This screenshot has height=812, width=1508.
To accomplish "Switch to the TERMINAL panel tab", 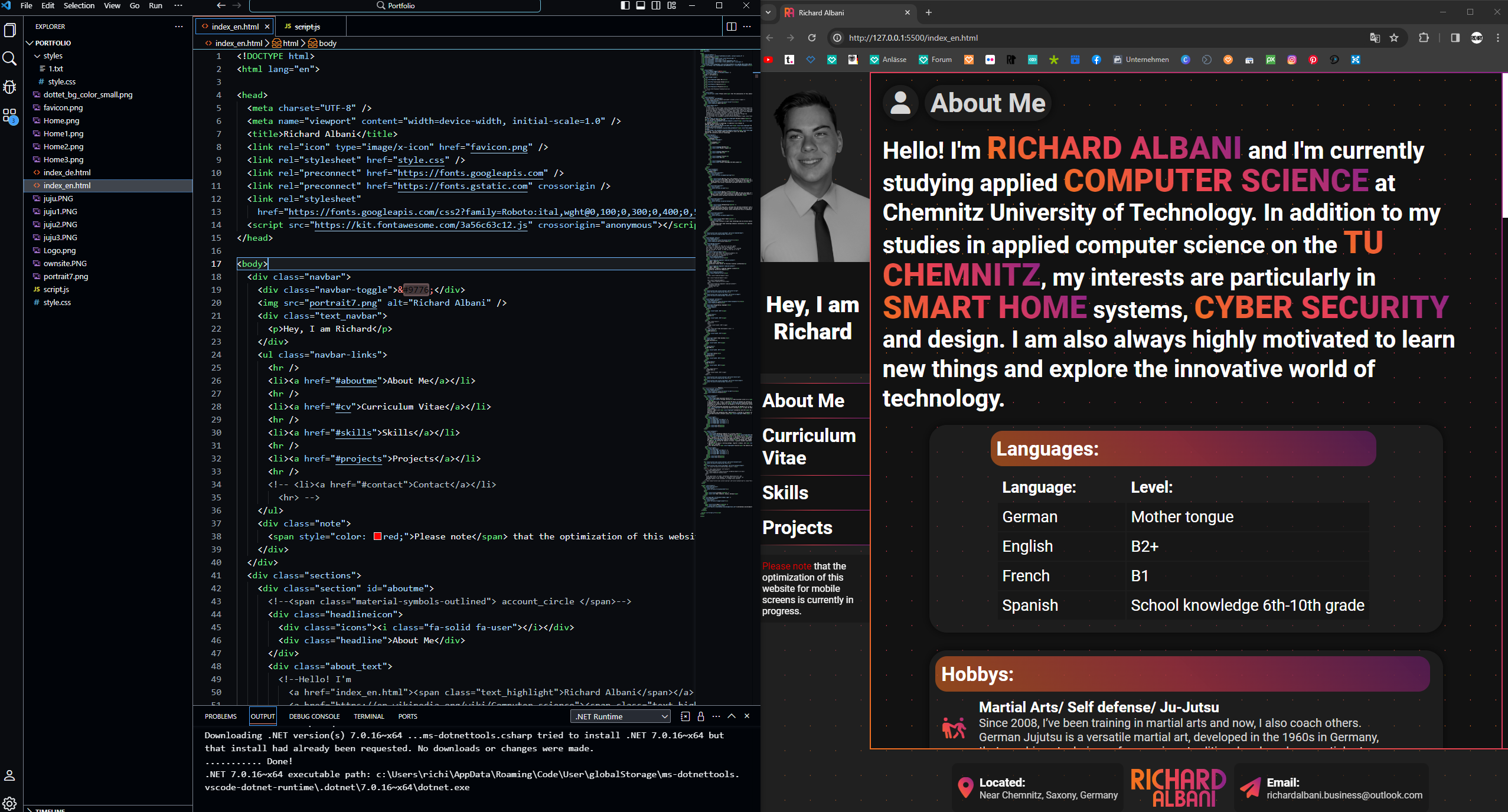I will (x=368, y=716).
